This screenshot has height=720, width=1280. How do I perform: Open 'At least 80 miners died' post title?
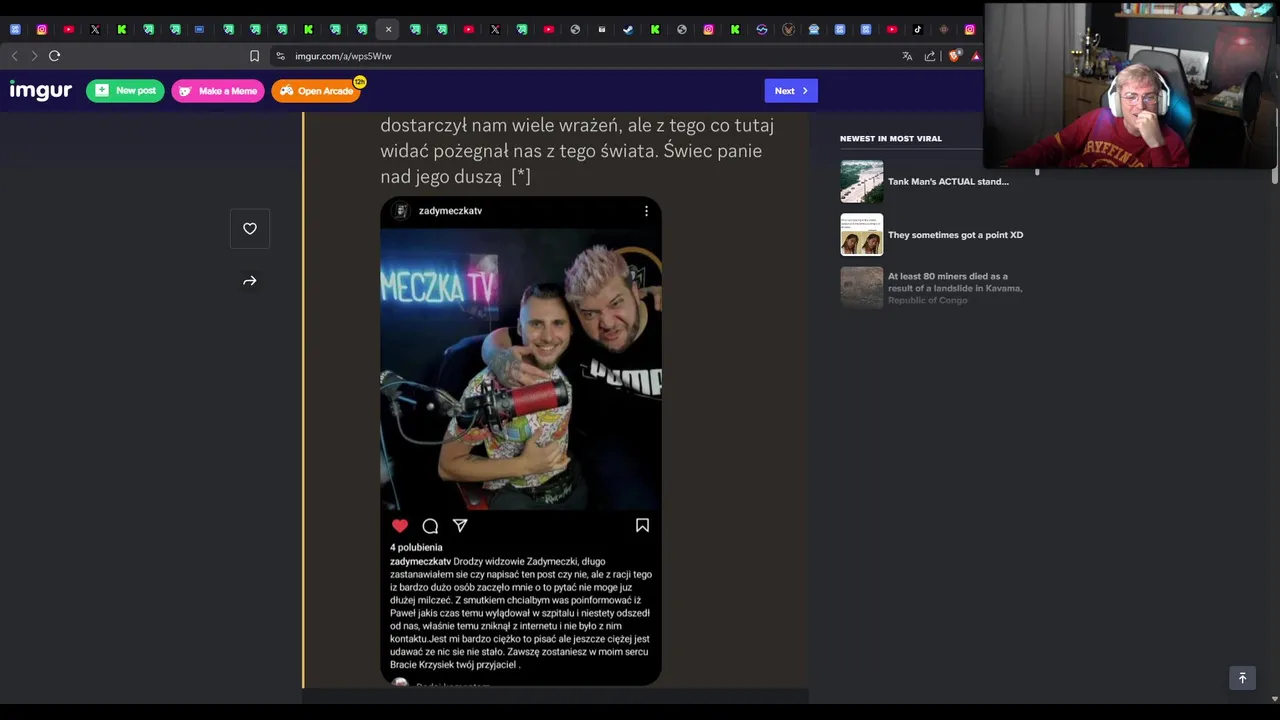pos(955,288)
